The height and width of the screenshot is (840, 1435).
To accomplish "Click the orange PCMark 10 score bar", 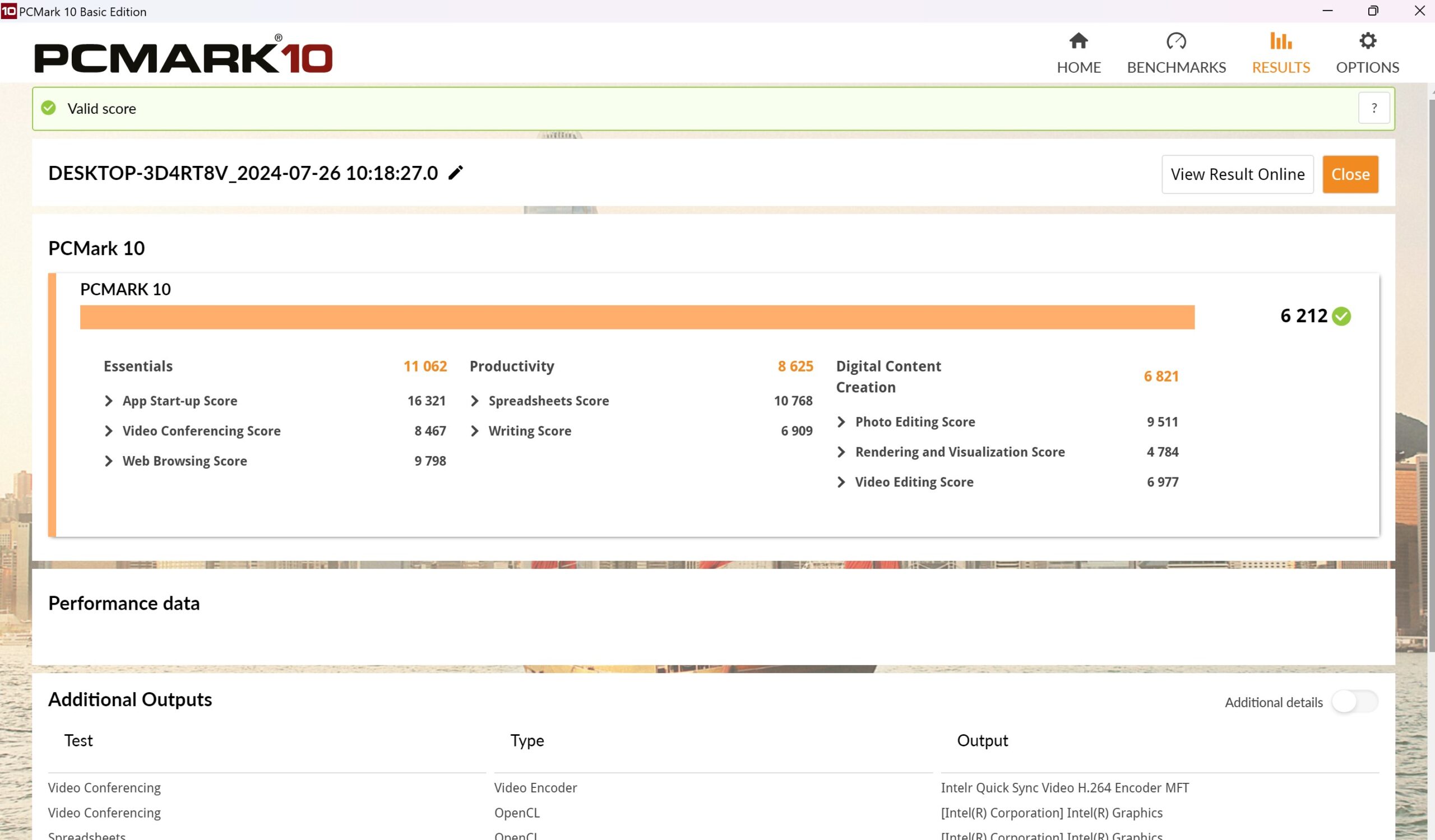I will click(x=637, y=317).
